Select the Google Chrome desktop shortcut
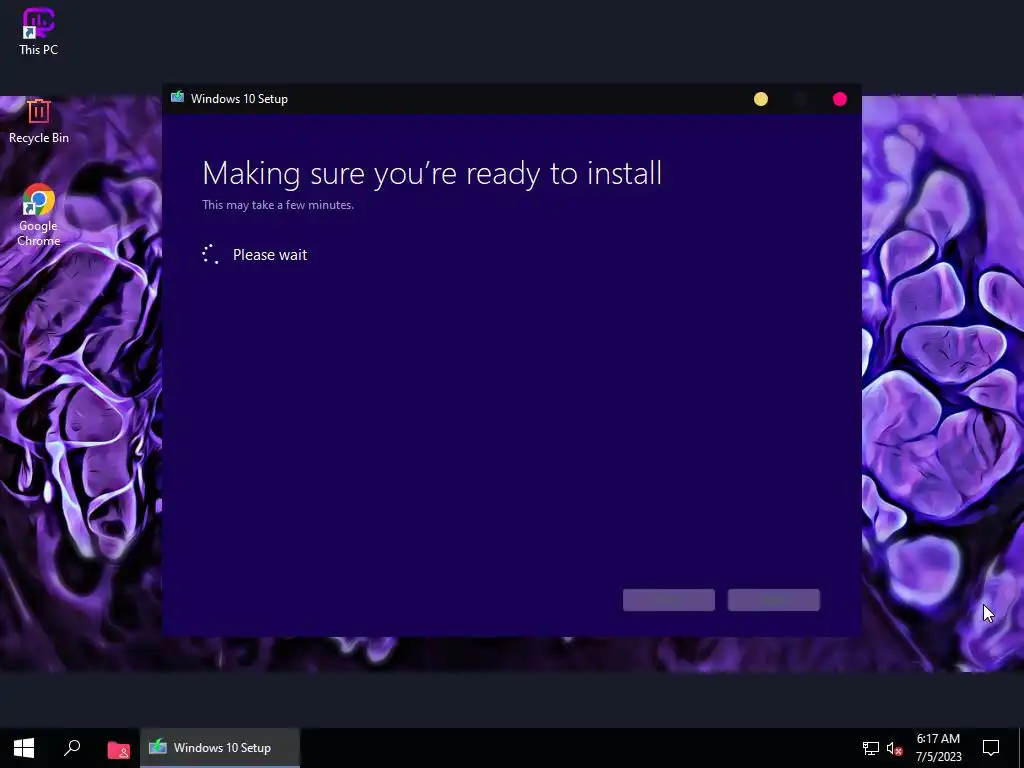This screenshot has width=1024, height=768. pos(39,215)
